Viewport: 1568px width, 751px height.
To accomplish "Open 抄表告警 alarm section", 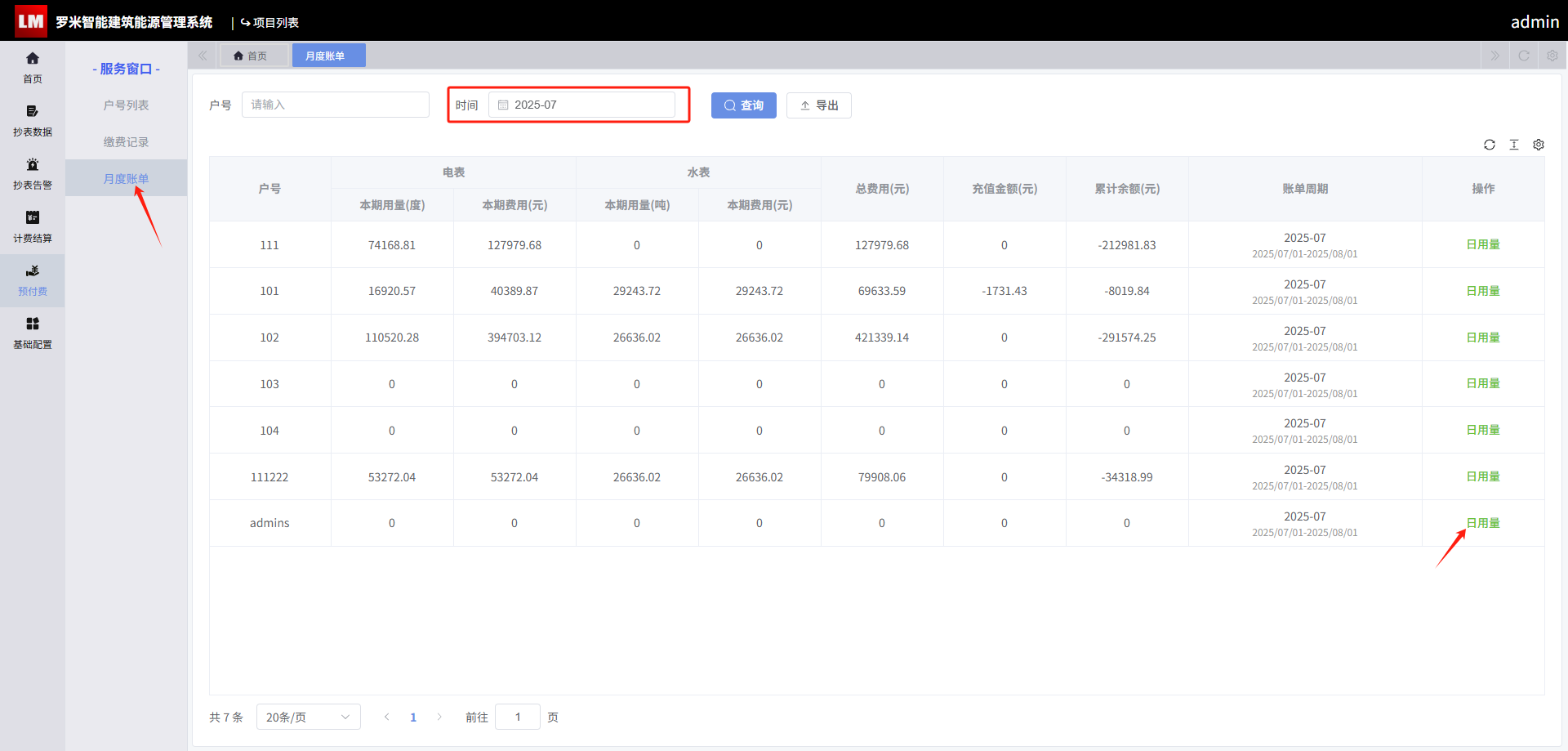I will (x=33, y=173).
